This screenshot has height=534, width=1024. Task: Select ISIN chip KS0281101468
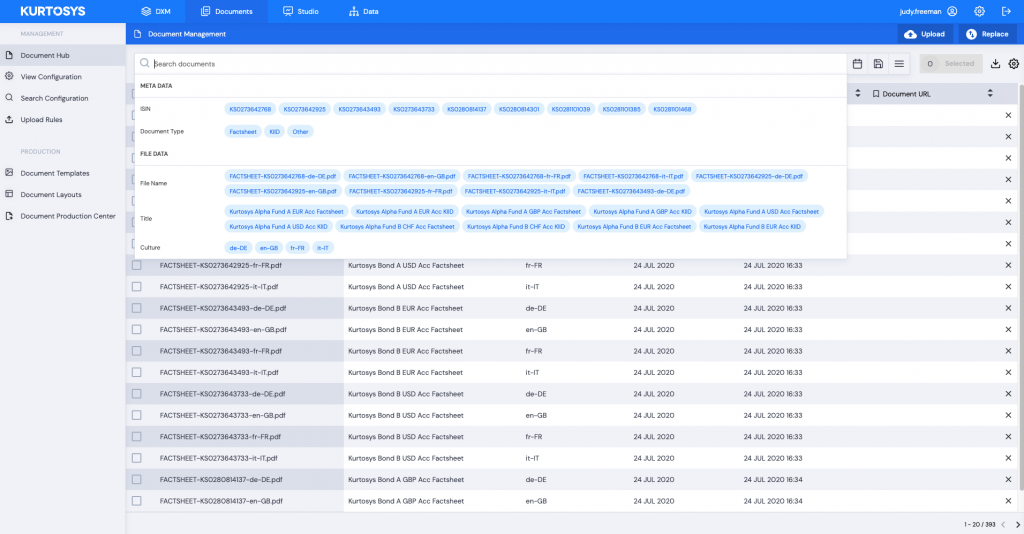672,109
